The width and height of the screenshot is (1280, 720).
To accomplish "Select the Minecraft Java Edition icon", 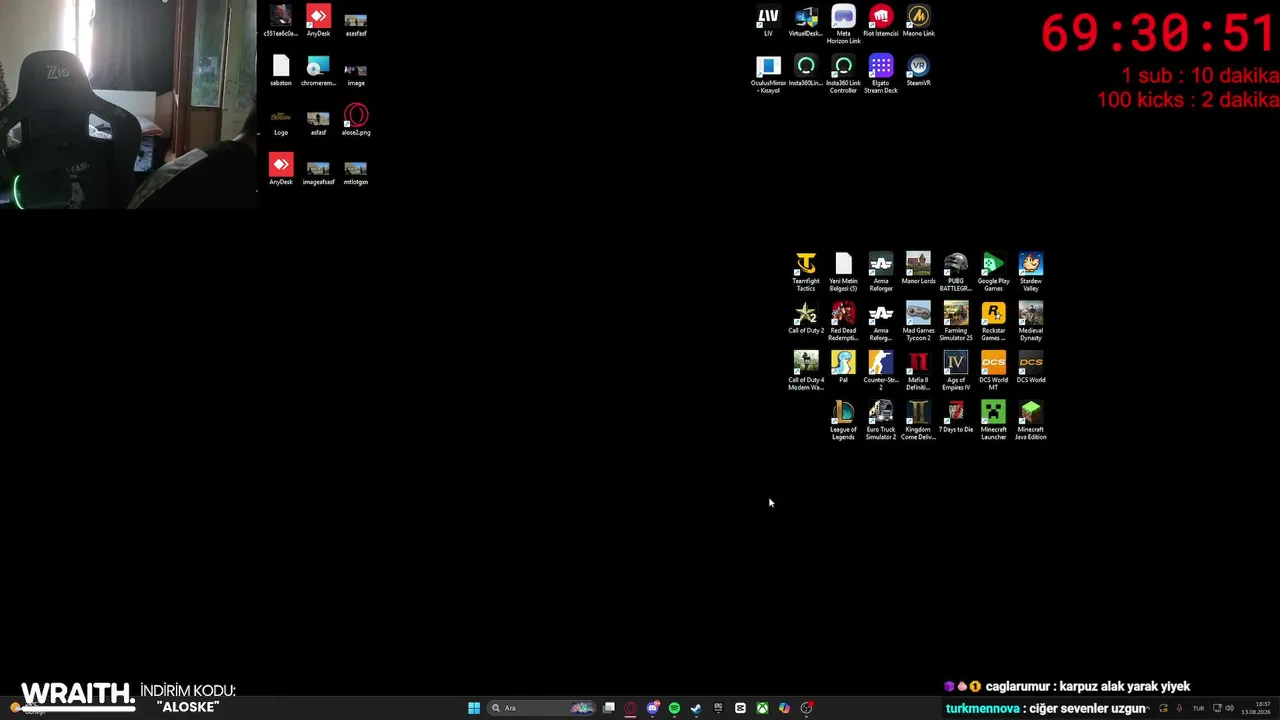I will (1031, 421).
